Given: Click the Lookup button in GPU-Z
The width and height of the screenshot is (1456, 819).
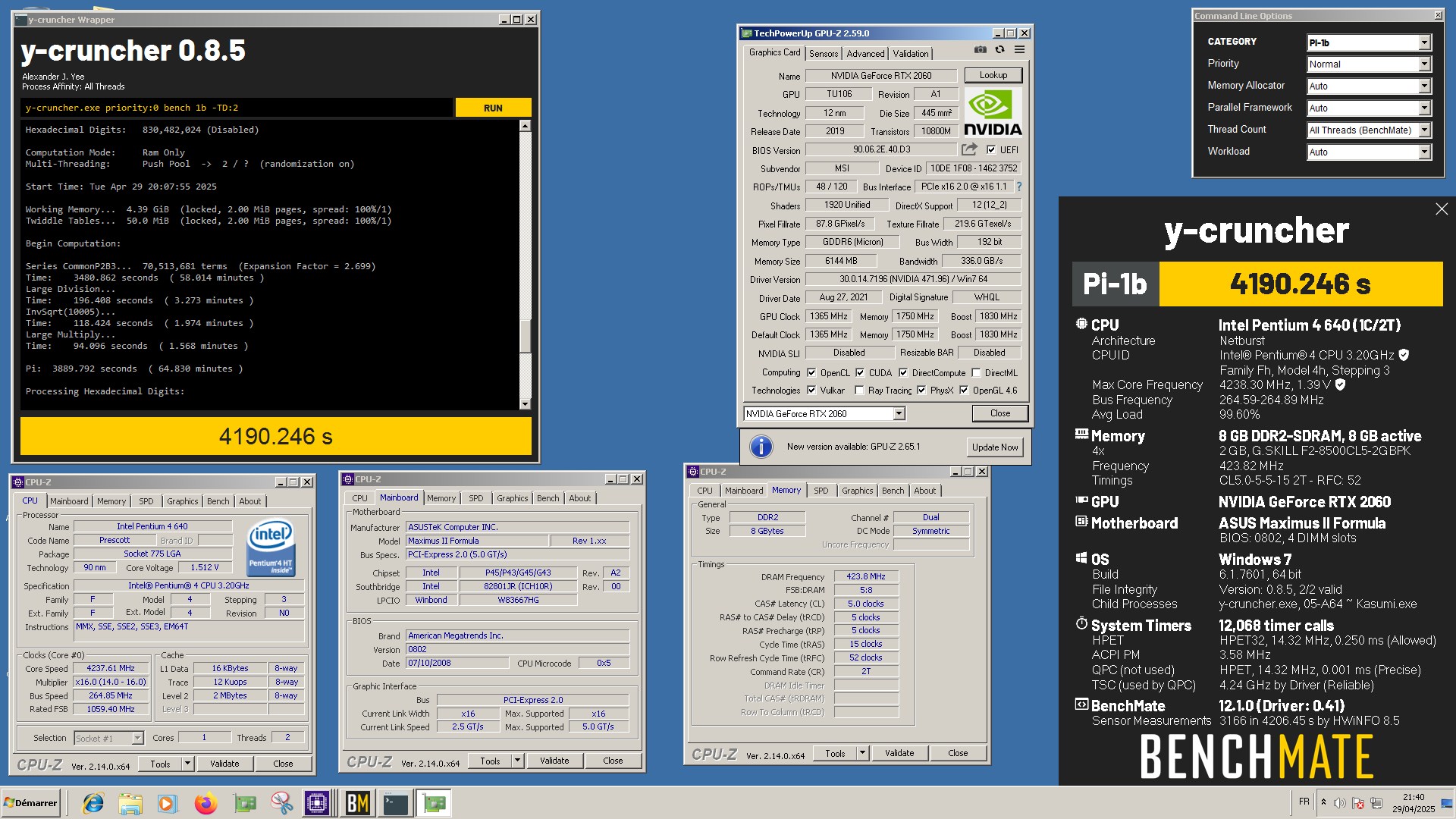Looking at the screenshot, I should click(x=993, y=75).
